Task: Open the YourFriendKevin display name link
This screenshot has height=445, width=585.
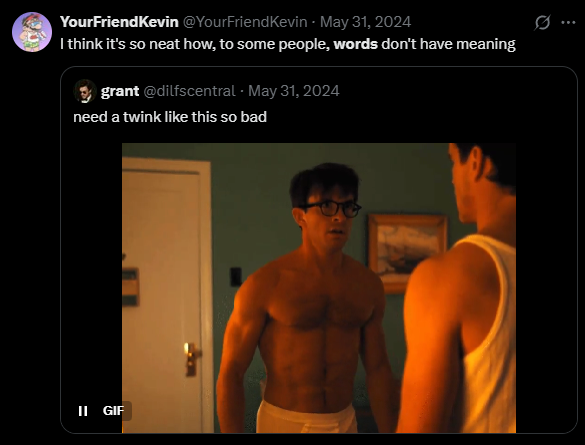Action: 119,22
